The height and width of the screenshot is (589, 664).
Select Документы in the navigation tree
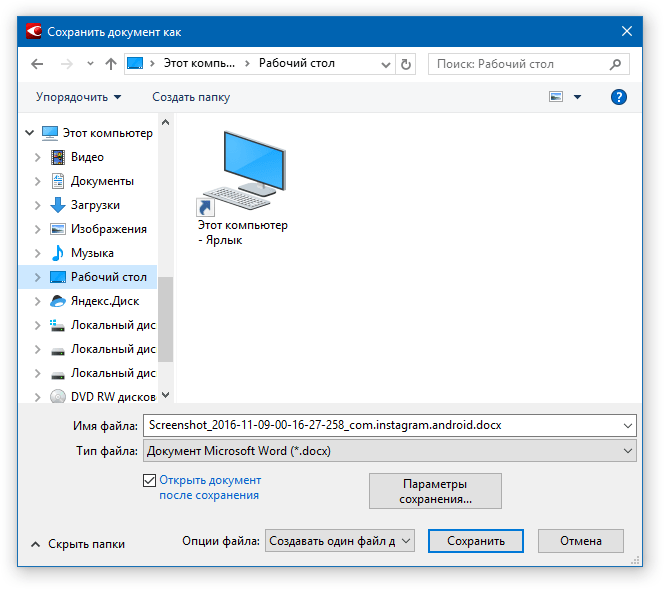(x=102, y=181)
